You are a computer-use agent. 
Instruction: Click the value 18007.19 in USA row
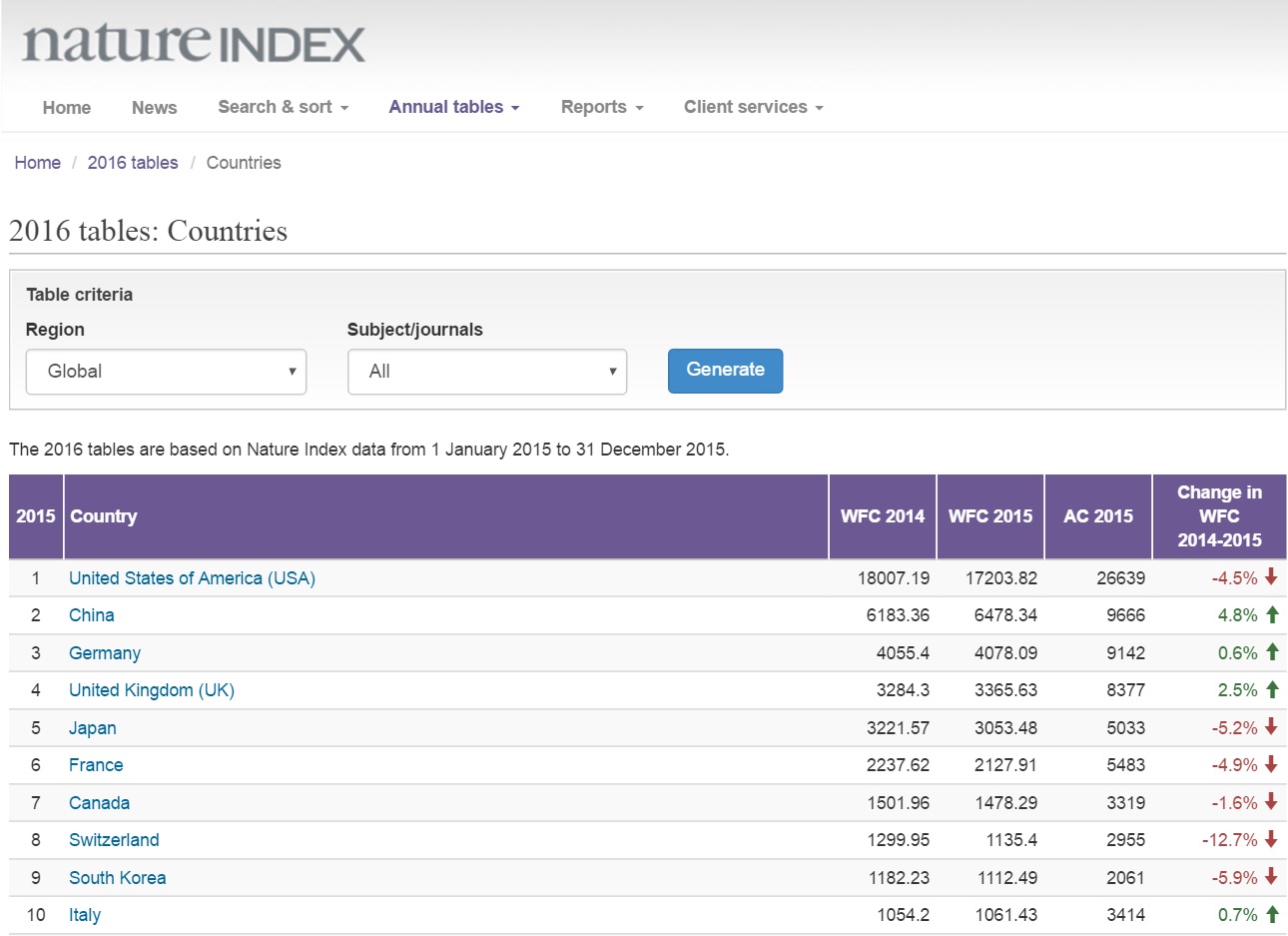(894, 578)
